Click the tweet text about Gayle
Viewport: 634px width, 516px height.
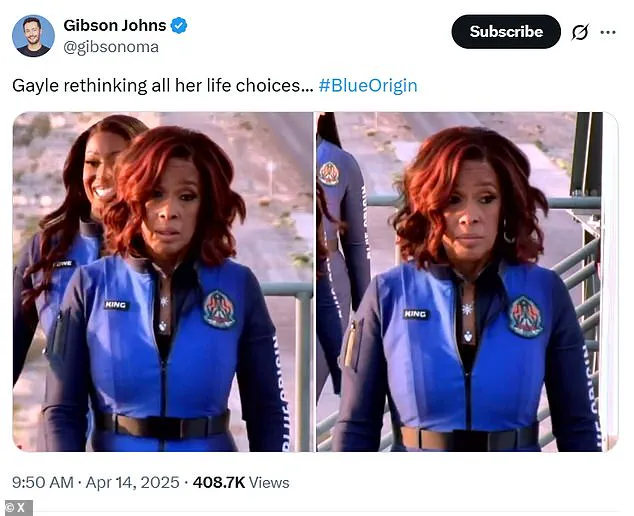pyautogui.click(x=163, y=86)
